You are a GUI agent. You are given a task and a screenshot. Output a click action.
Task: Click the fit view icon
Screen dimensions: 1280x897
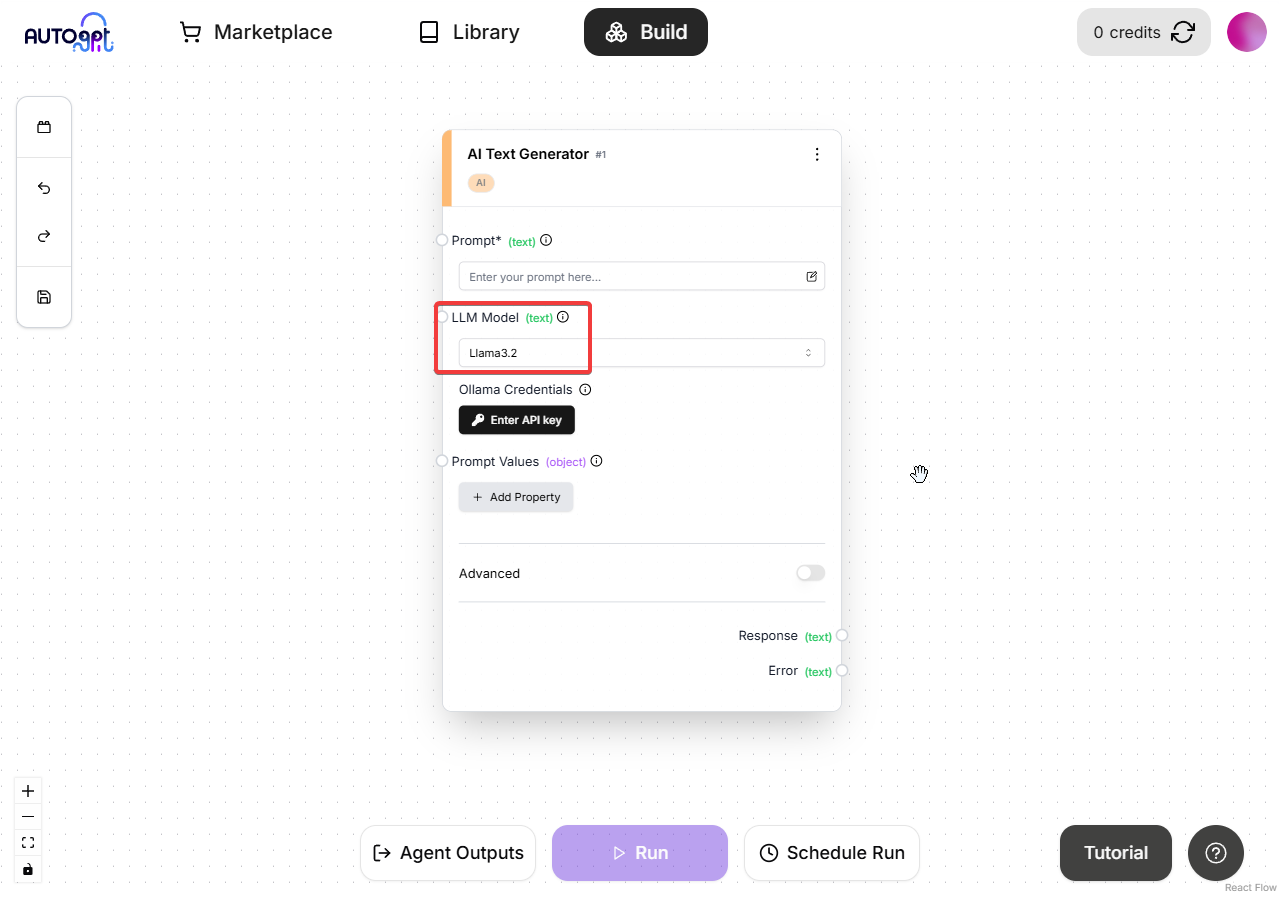pos(28,843)
